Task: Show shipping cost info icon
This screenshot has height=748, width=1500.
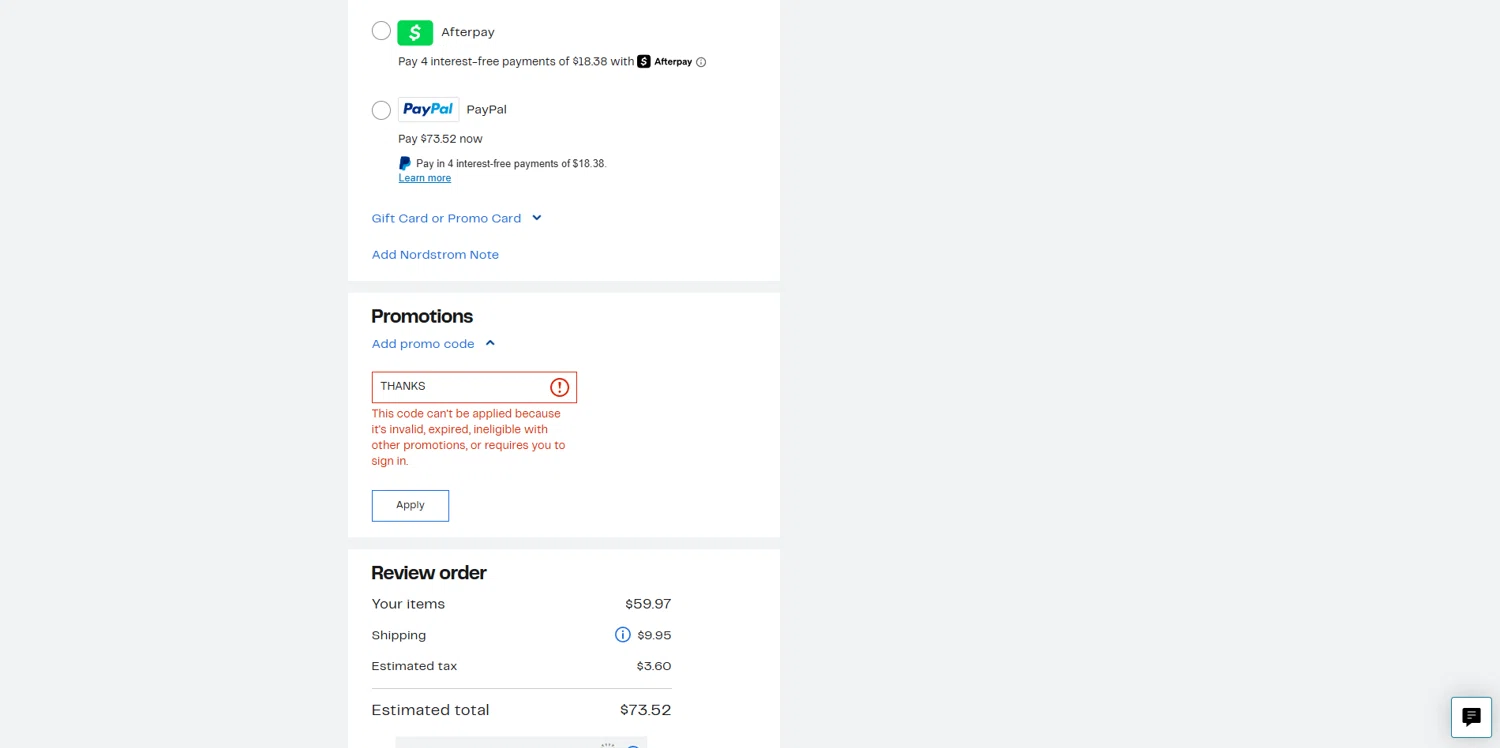Action: point(623,635)
